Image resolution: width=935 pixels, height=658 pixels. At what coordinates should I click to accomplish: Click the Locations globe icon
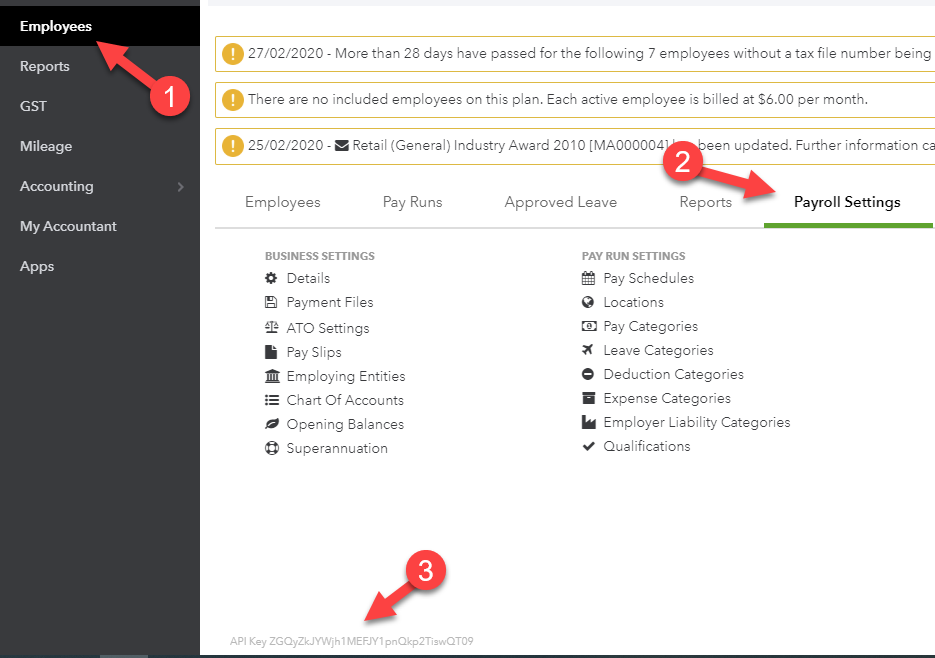click(590, 302)
